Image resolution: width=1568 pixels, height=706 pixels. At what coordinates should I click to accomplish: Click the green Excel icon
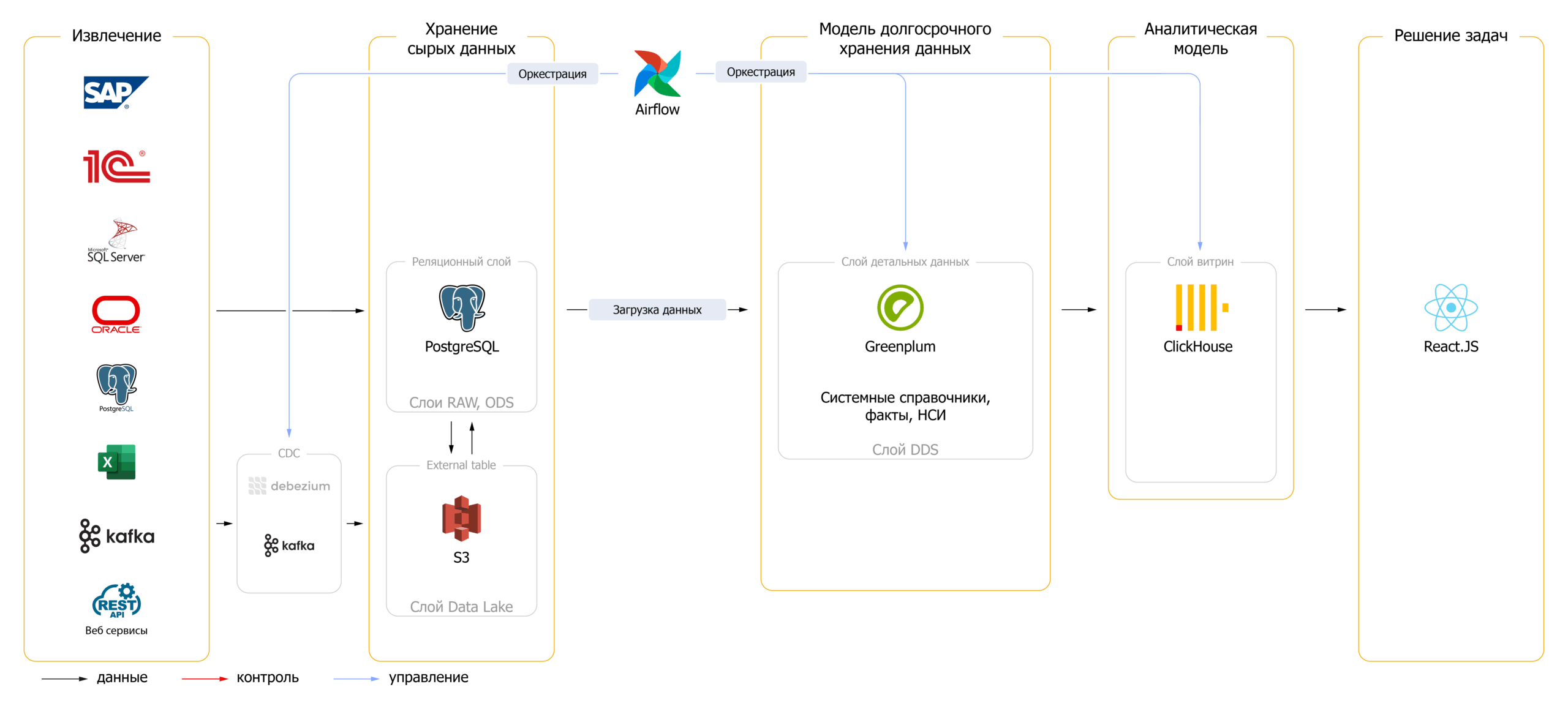(x=116, y=461)
